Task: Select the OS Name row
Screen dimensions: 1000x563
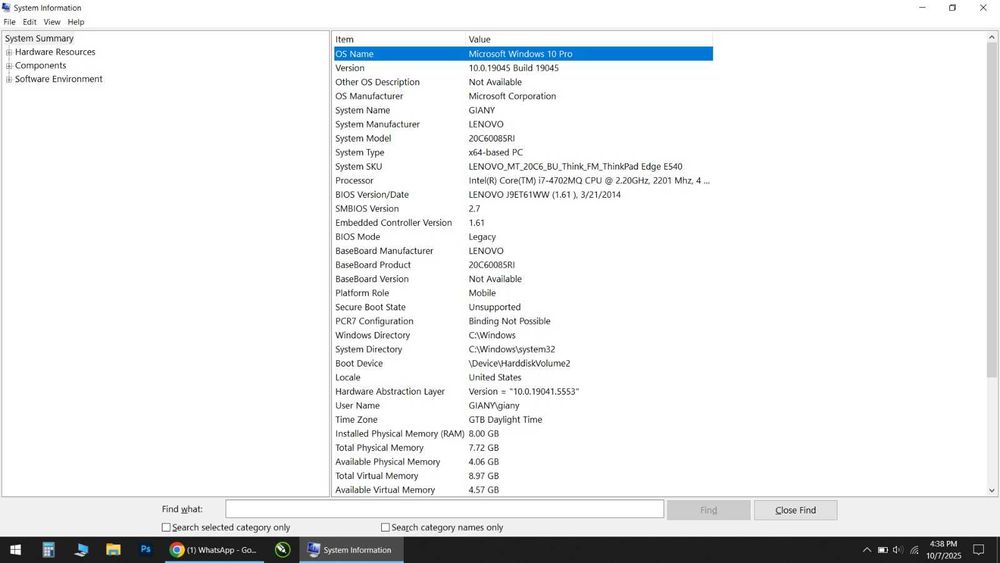Action: (523, 54)
